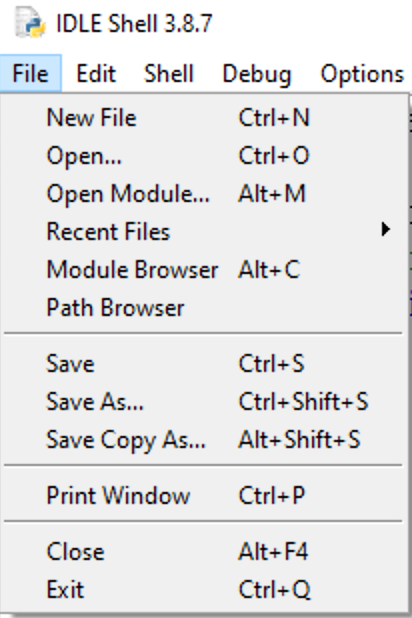Open the Shell menu

(169, 73)
